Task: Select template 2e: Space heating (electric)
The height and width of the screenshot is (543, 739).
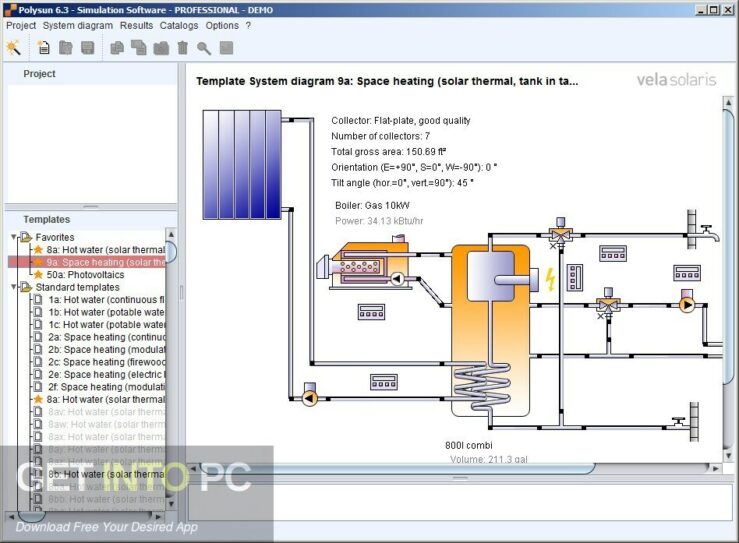Action: click(100, 375)
